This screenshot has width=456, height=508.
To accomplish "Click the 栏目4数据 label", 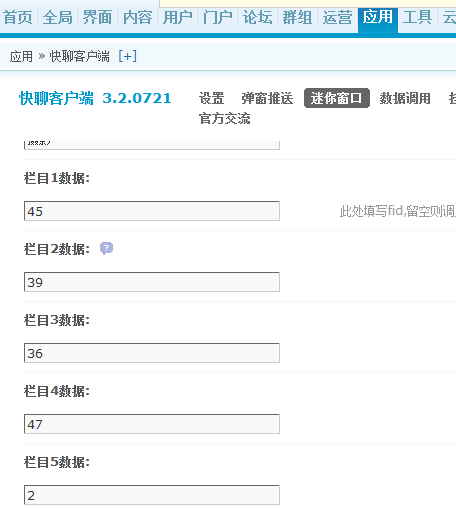I will 57,391.
